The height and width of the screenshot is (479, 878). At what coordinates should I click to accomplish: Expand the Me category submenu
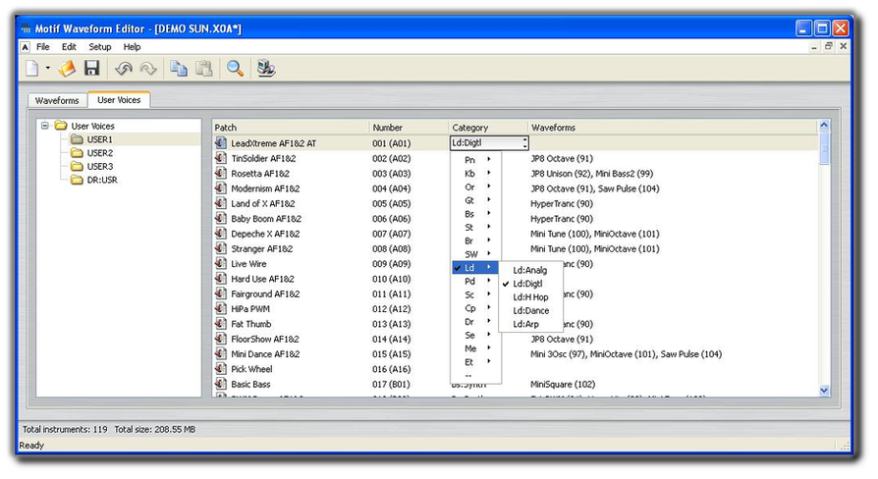pos(476,348)
